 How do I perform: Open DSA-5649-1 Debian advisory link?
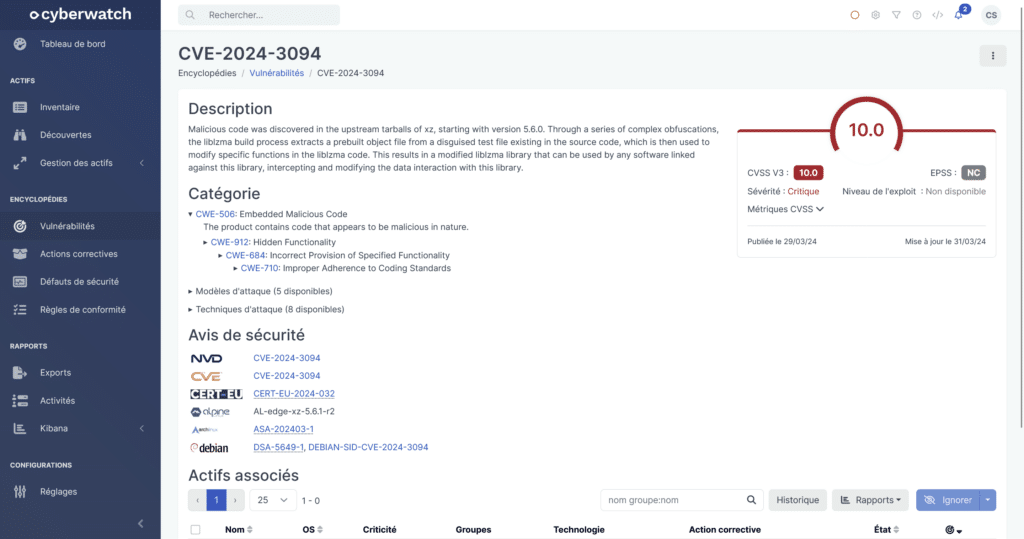click(278, 448)
